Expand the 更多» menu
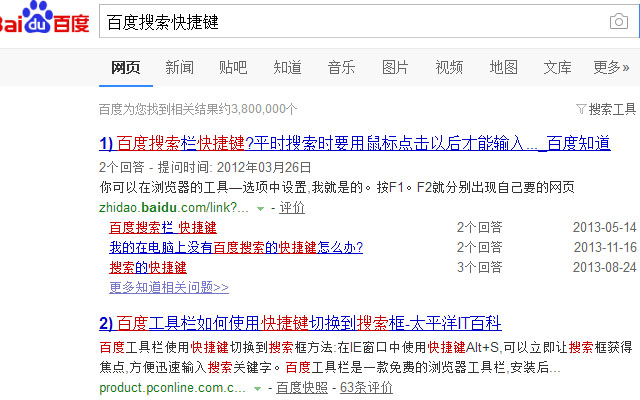 click(x=611, y=67)
